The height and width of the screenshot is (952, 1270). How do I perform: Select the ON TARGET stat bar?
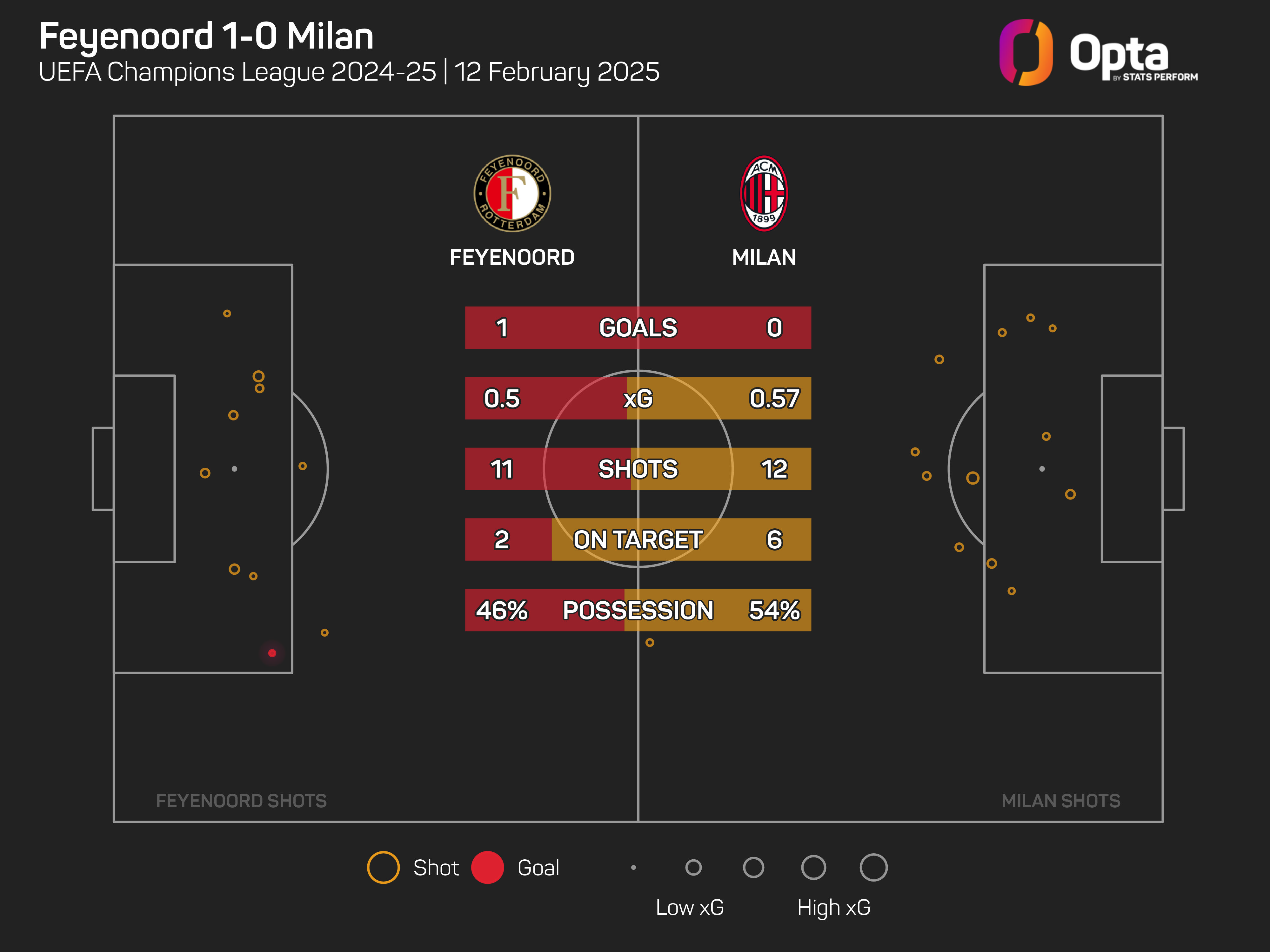coord(638,539)
